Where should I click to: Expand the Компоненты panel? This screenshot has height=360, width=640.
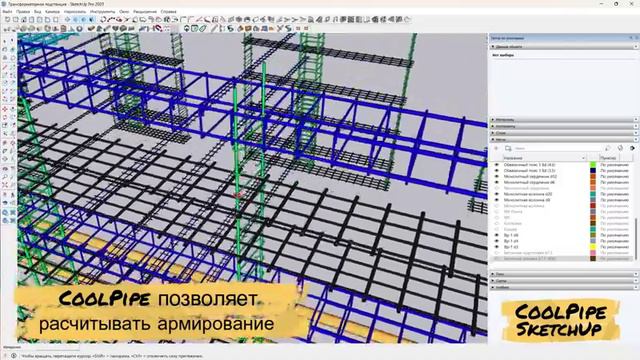[x=564, y=126]
